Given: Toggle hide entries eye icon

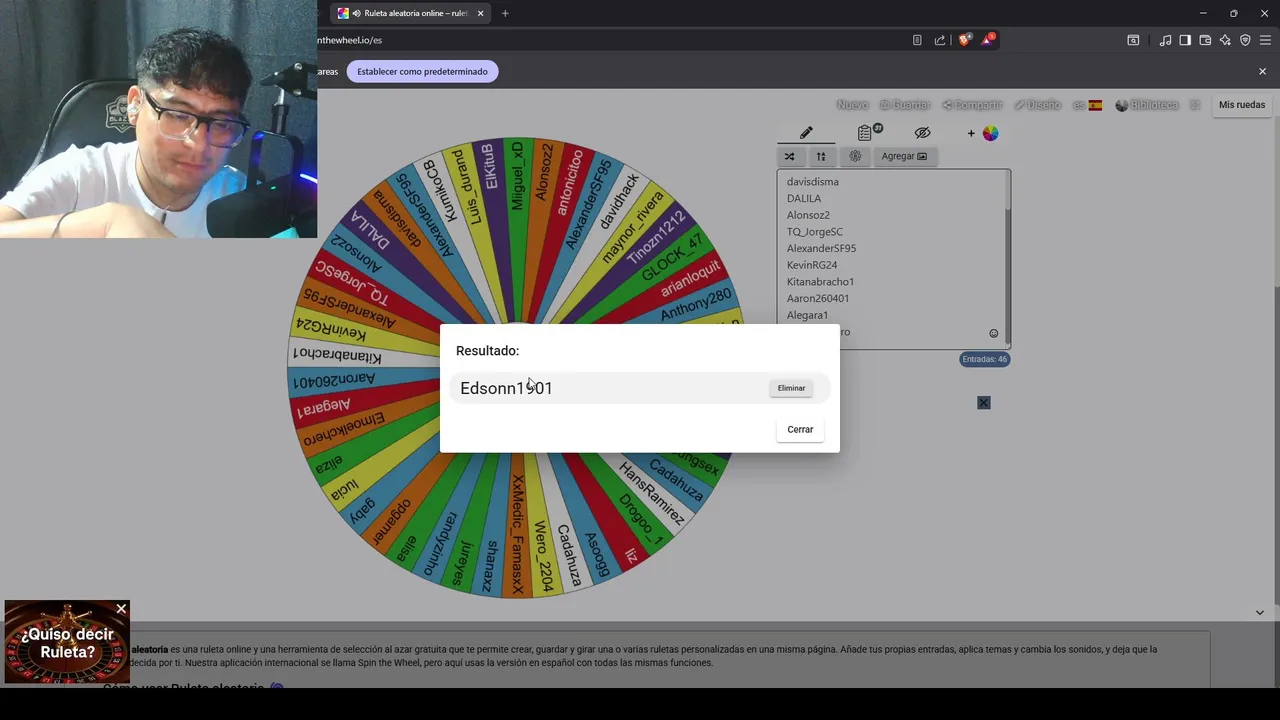Looking at the screenshot, I should (922, 133).
